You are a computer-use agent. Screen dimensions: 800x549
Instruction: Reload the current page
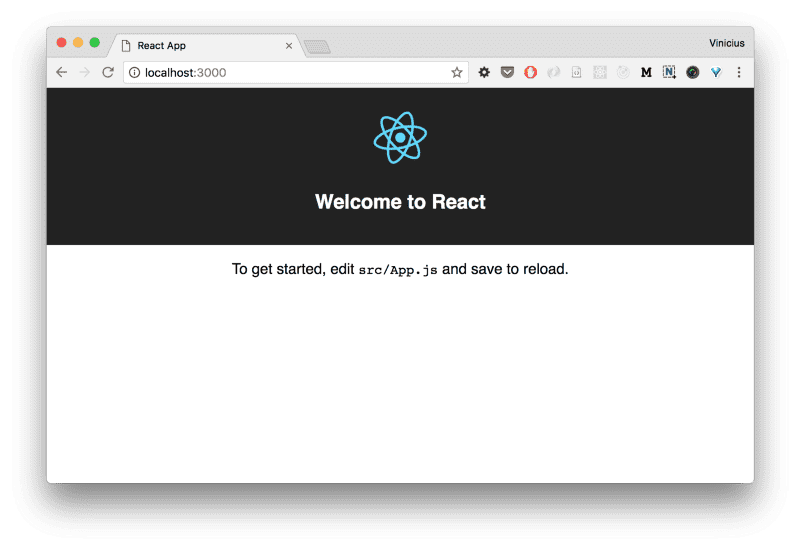coord(108,72)
